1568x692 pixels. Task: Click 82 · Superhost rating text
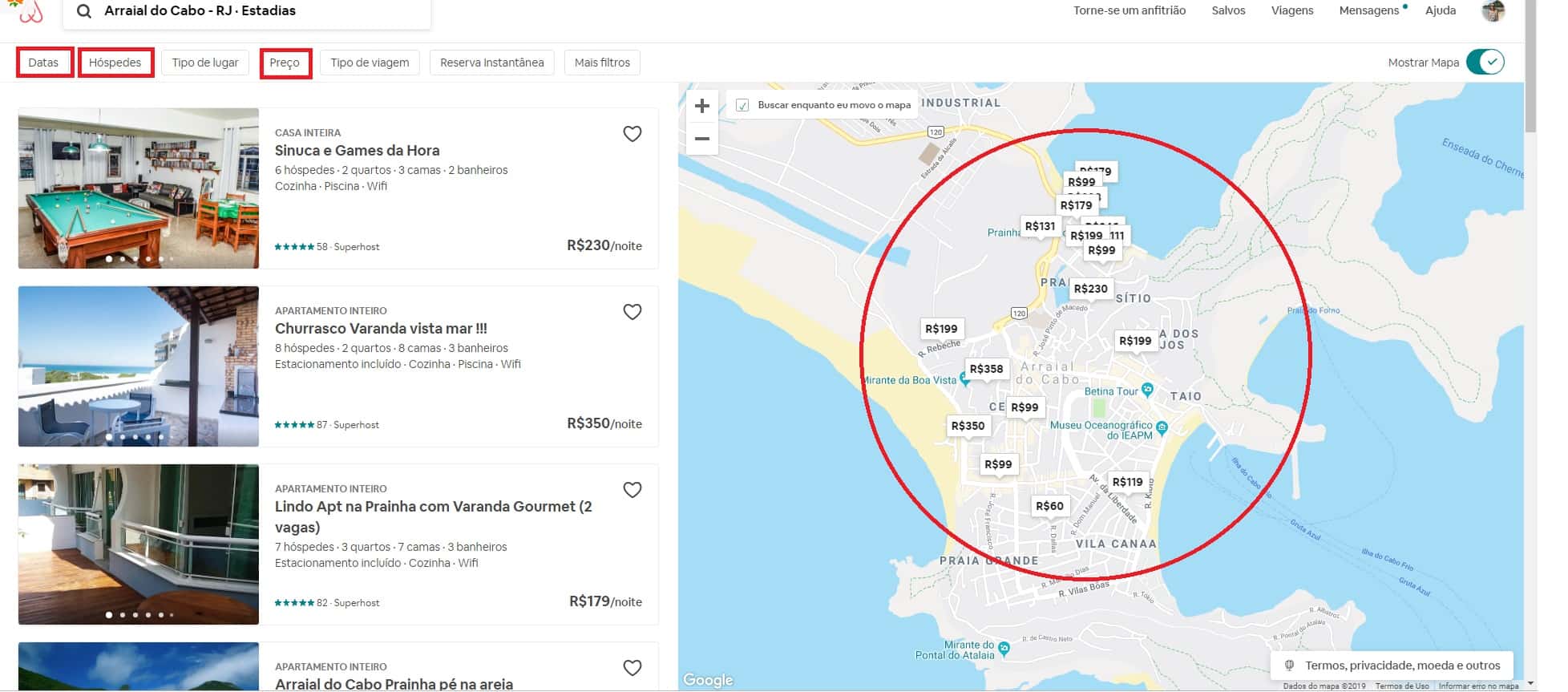(348, 603)
